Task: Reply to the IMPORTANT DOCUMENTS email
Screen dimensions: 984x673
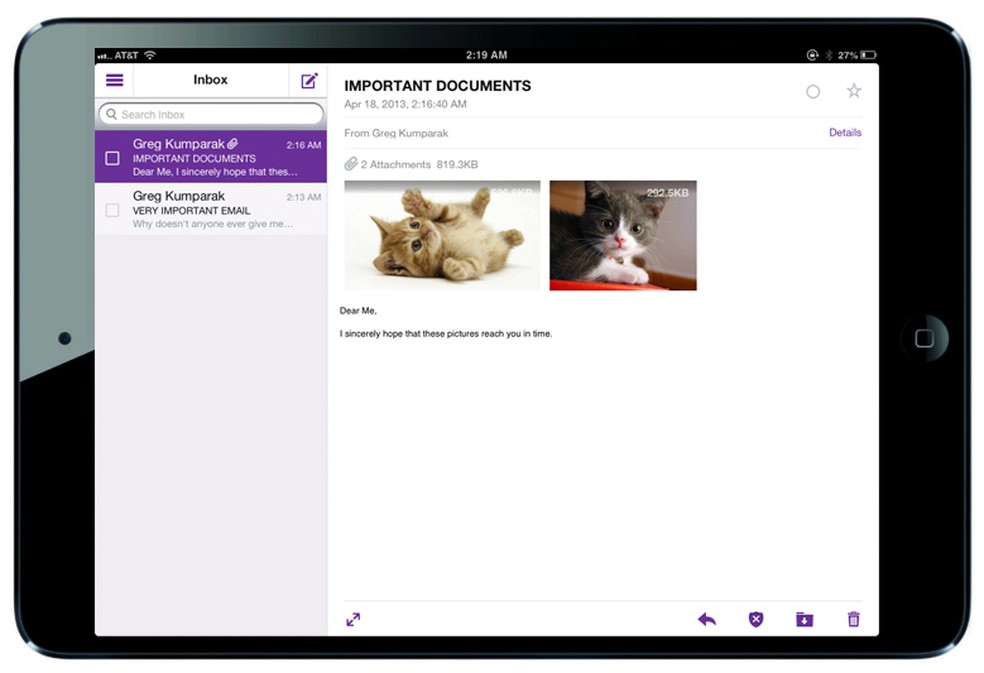Action: 707,619
